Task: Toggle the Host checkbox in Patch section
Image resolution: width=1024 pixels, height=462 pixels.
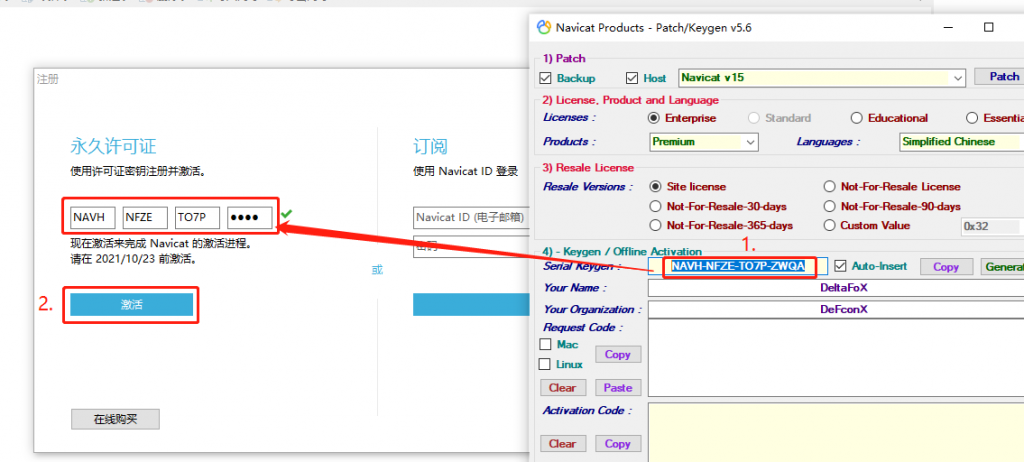Action: coord(632,78)
